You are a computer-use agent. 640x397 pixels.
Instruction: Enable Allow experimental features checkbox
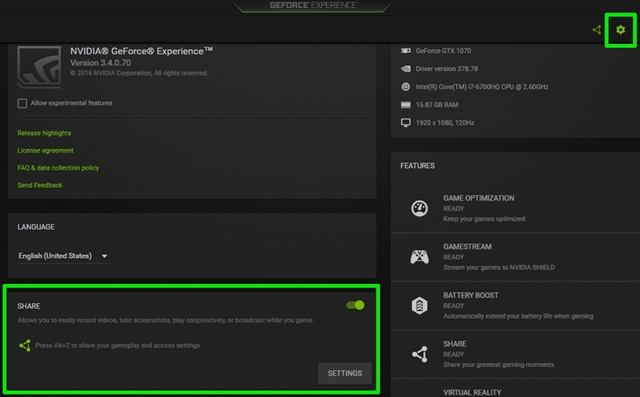[x=22, y=103]
